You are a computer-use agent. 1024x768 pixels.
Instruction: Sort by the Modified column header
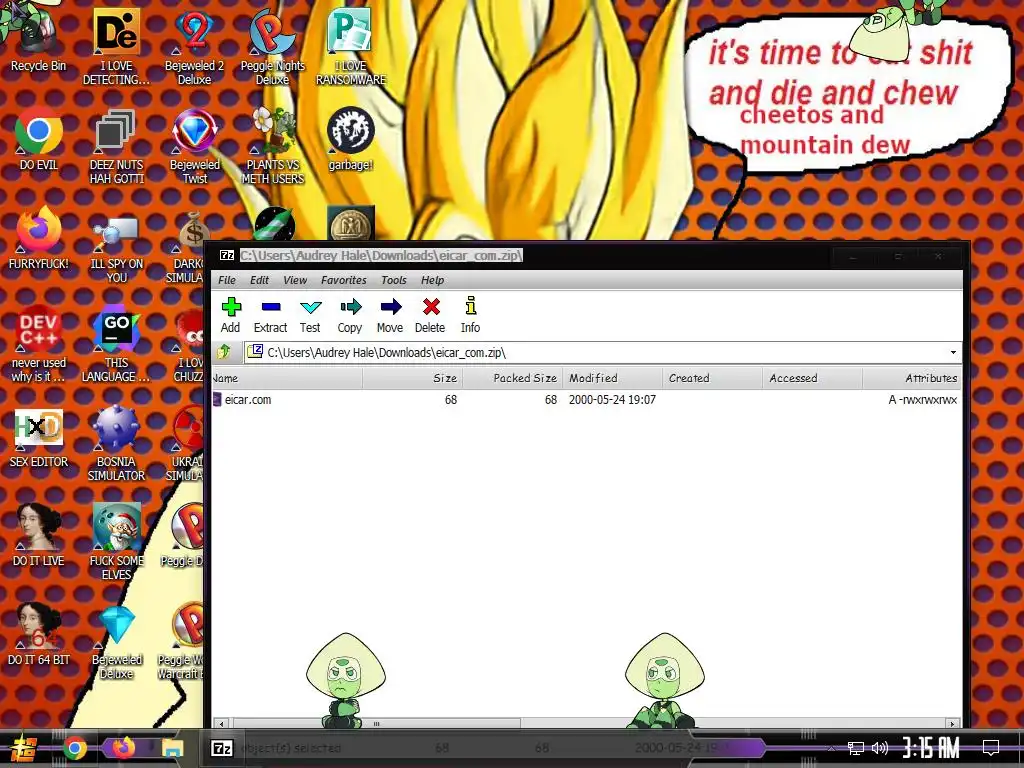coord(613,378)
